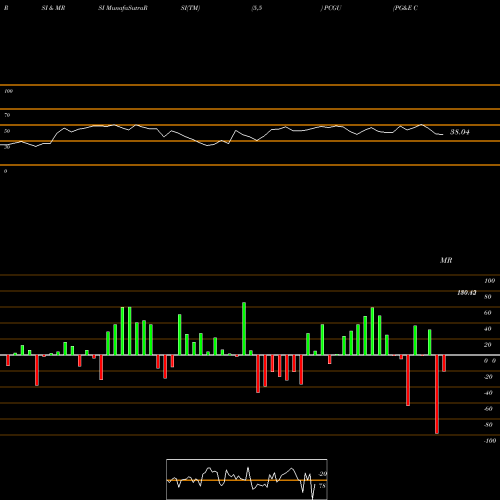Click the 40 label on the MR axis
The width and height of the screenshot is (500, 500).
click(x=488, y=329)
